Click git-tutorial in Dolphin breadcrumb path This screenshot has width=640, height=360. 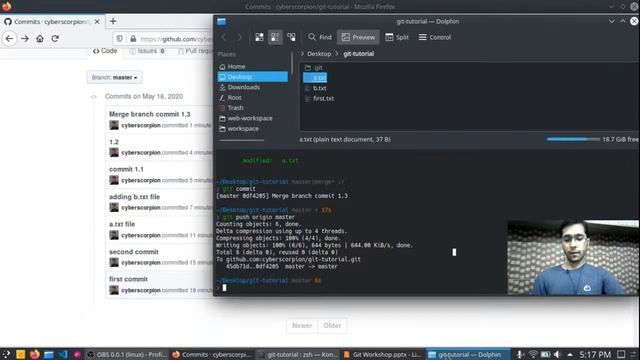pyautogui.click(x=358, y=53)
